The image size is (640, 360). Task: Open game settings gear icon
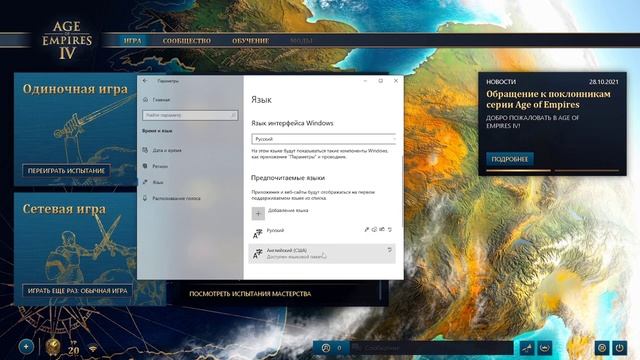tap(602, 348)
